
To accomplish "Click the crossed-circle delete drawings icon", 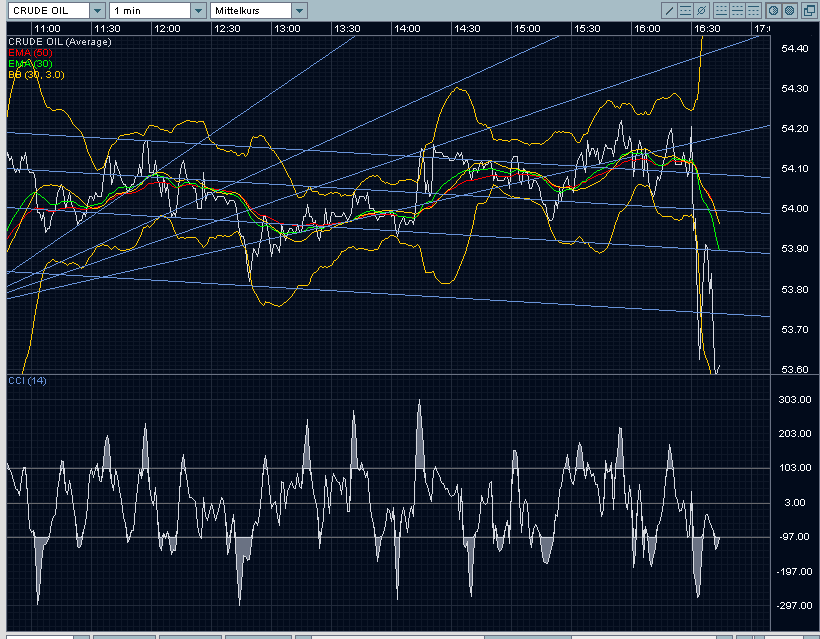I will point(701,10).
